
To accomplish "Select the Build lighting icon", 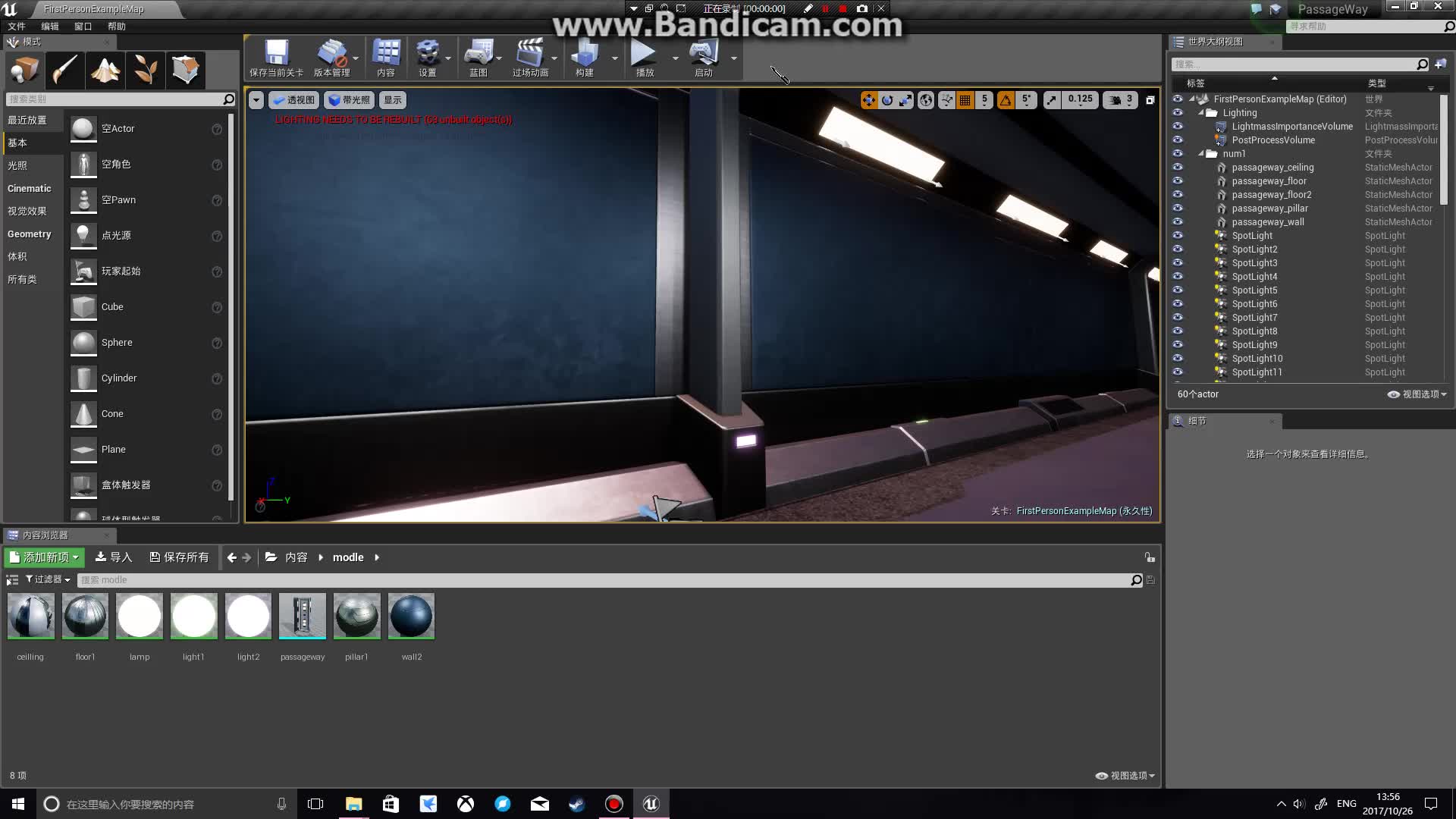I will click(583, 57).
